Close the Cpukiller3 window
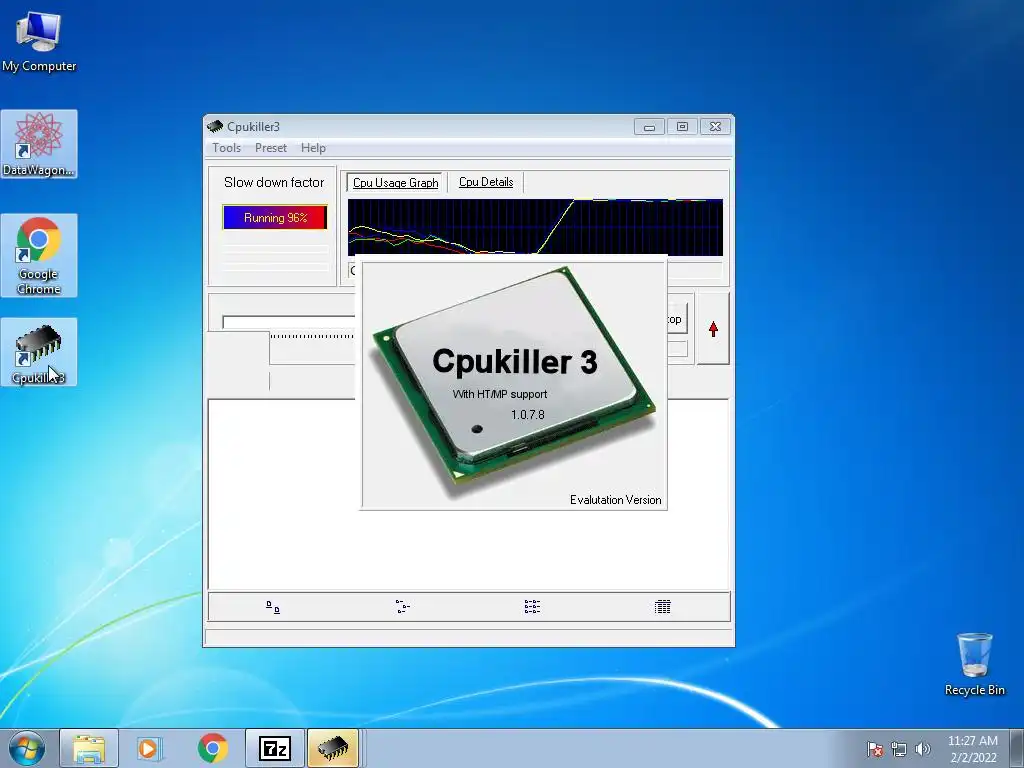 (715, 127)
